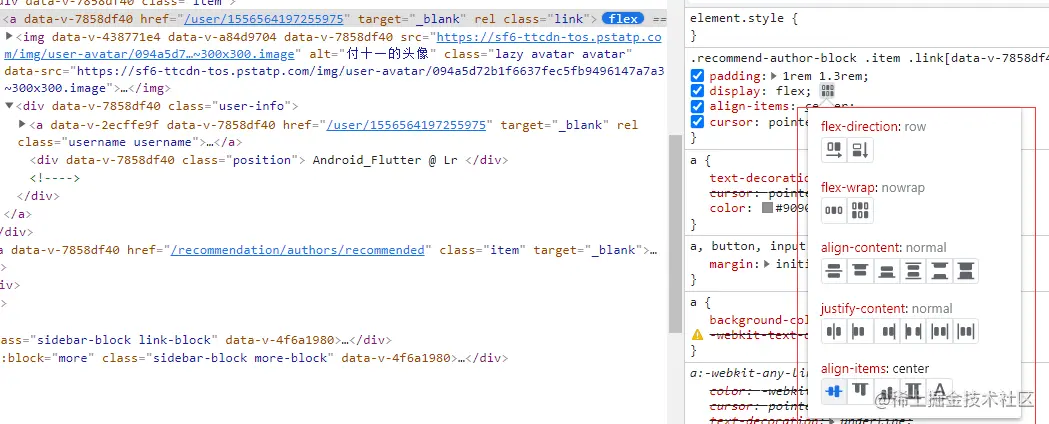The height and width of the screenshot is (424, 1049).
Task: Set justify-content to center icon
Action: [834, 331]
